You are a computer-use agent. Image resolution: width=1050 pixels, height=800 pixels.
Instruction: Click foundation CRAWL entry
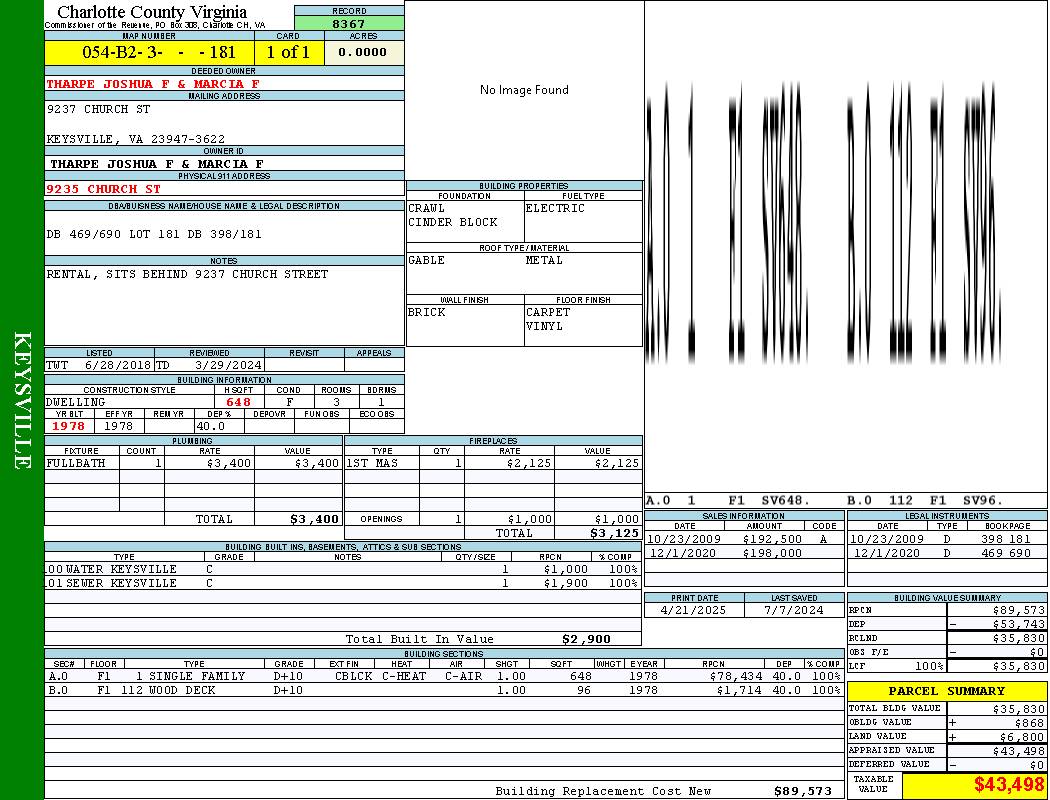[427, 208]
